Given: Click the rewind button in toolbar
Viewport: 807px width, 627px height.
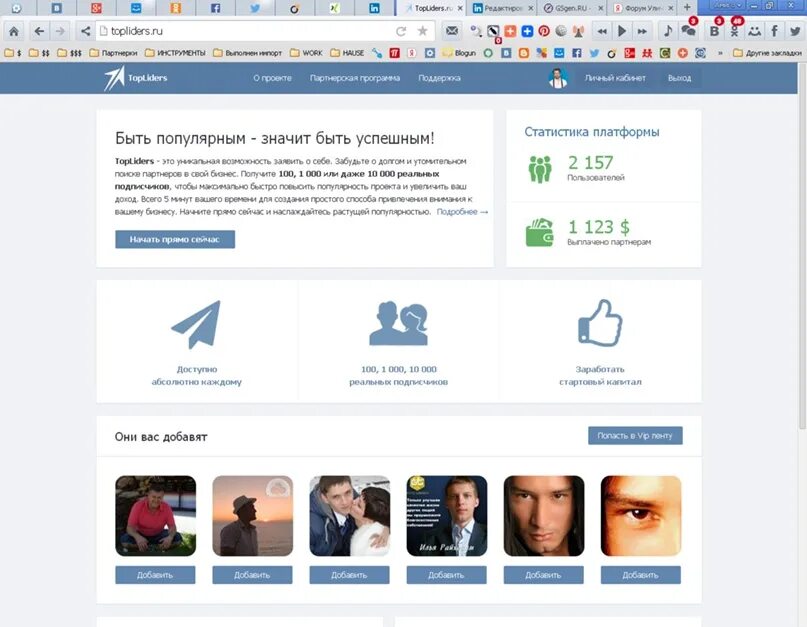Looking at the screenshot, I should (x=602, y=31).
